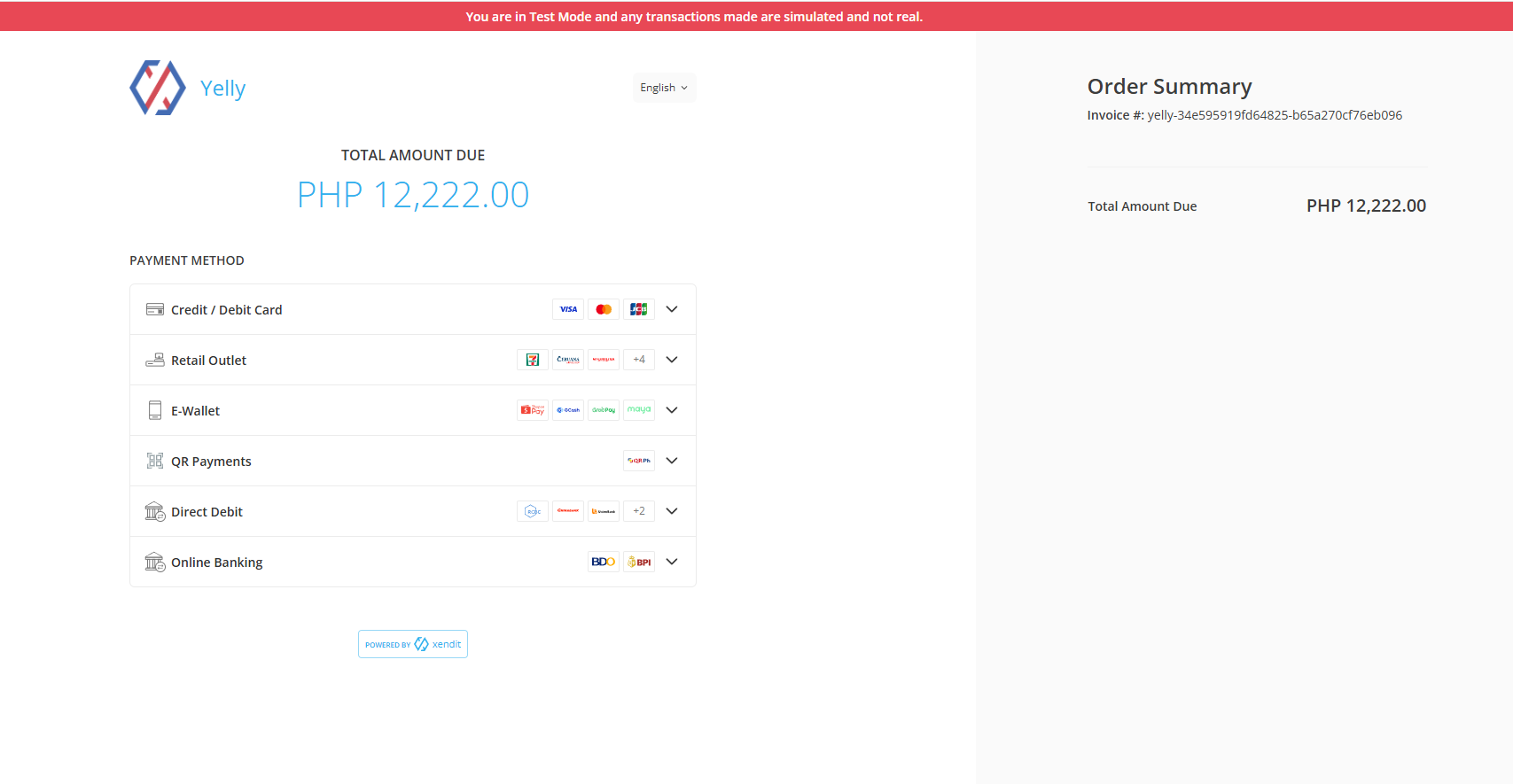The width and height of the screenshot is (1513, 784).
Task: Click the GrabPay e-wallet icon
Action: coord(604,410)
